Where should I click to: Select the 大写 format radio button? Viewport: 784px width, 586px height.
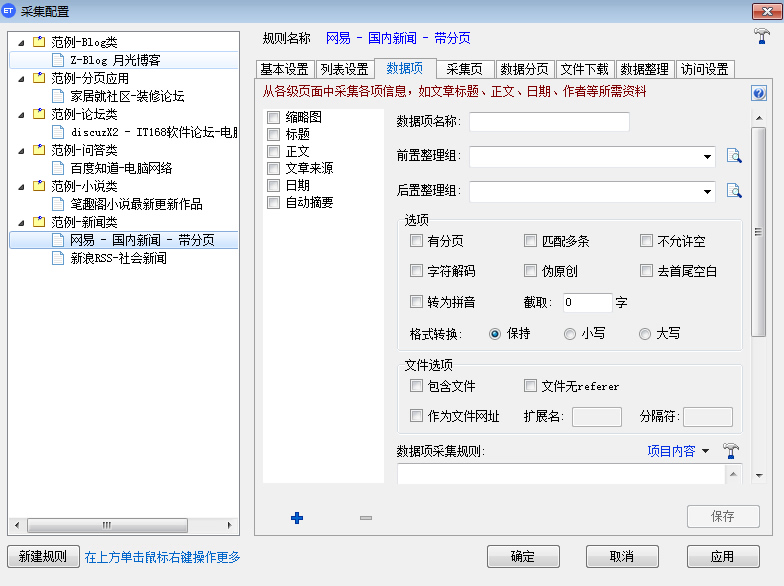645,334
